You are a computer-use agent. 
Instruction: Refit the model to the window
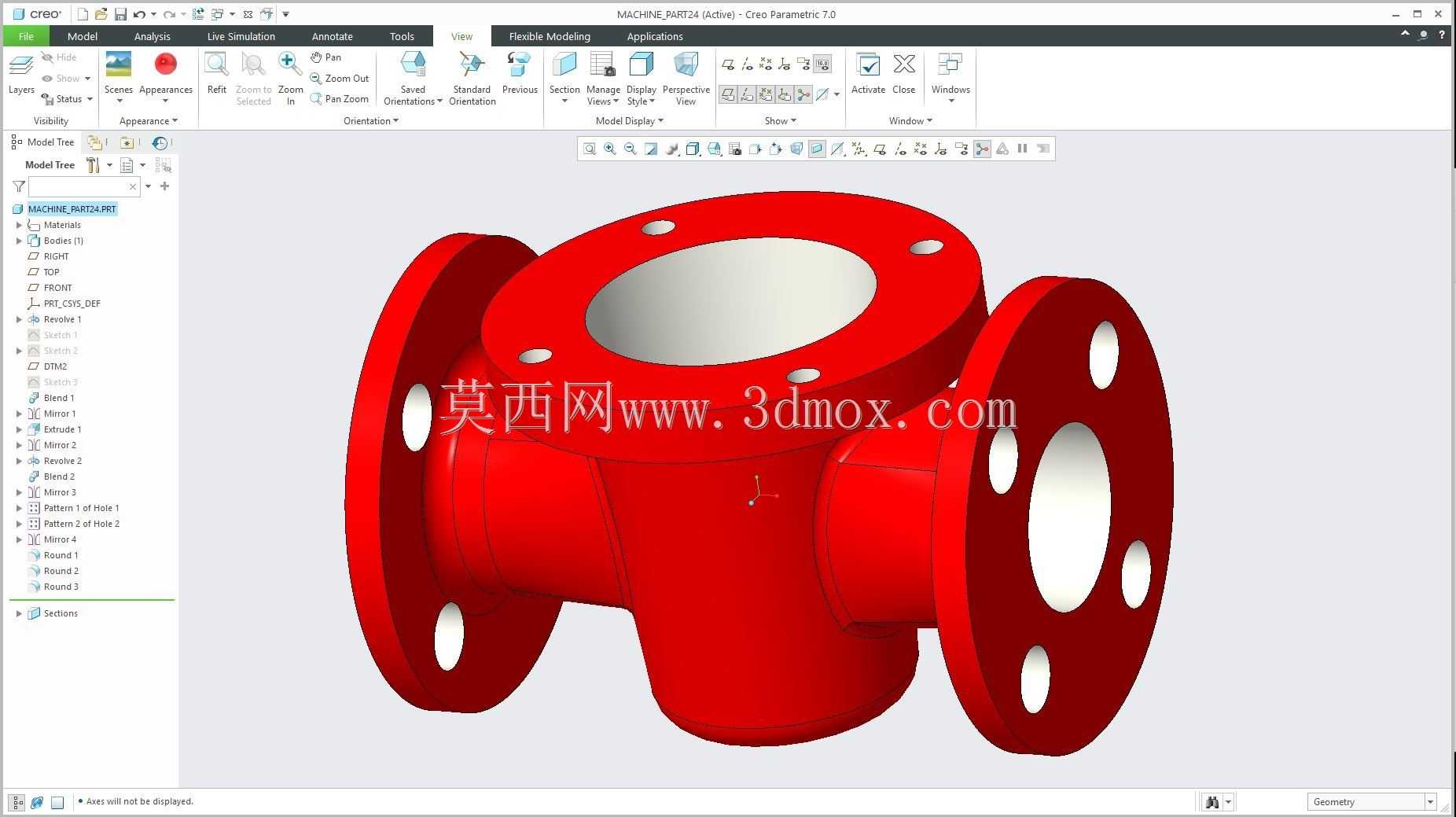(x=217, y=74)
